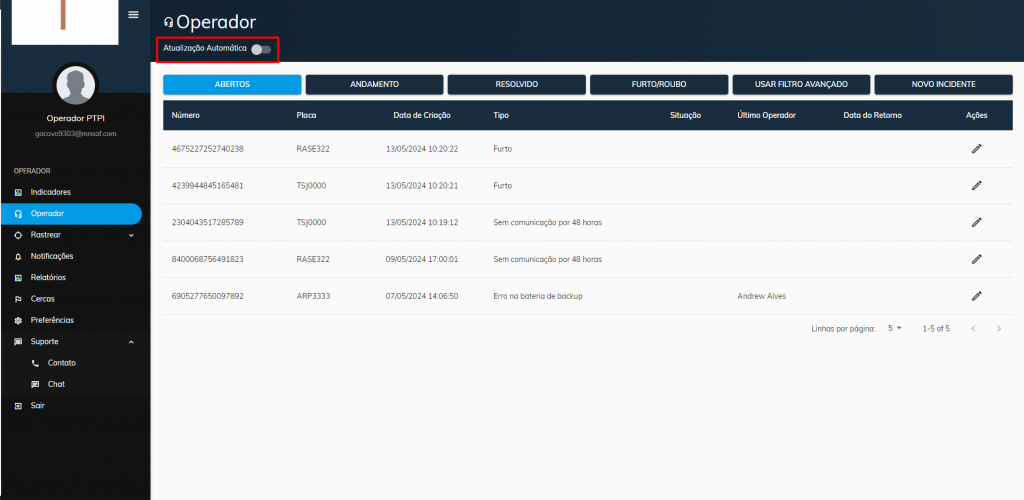
Task: Click the headset icon beside Operador title
Action: pyautogui.click(x=168, y=23)
